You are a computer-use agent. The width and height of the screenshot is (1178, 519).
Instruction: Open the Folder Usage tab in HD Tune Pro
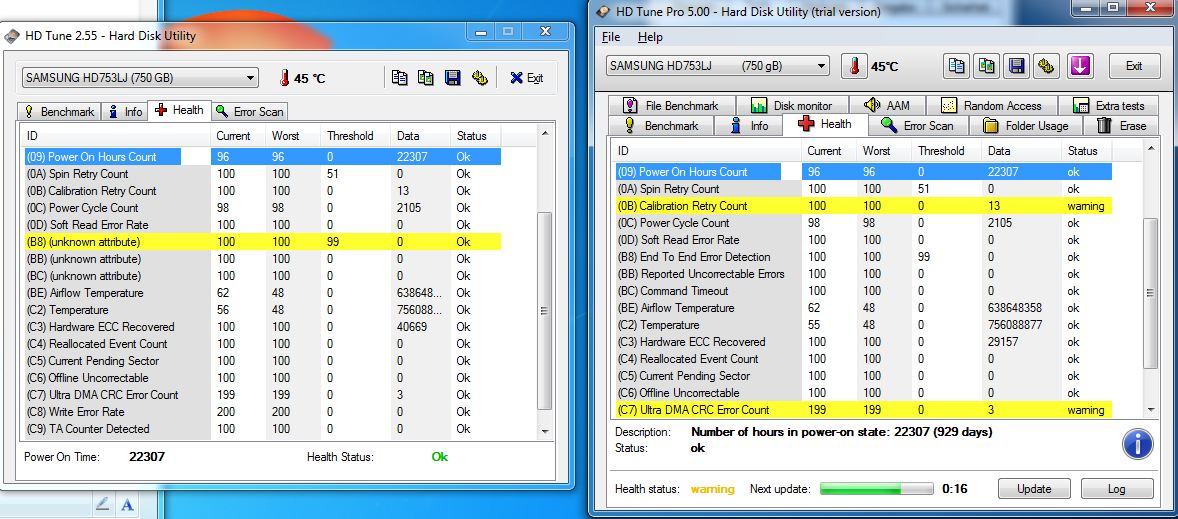coord(1025,125)
